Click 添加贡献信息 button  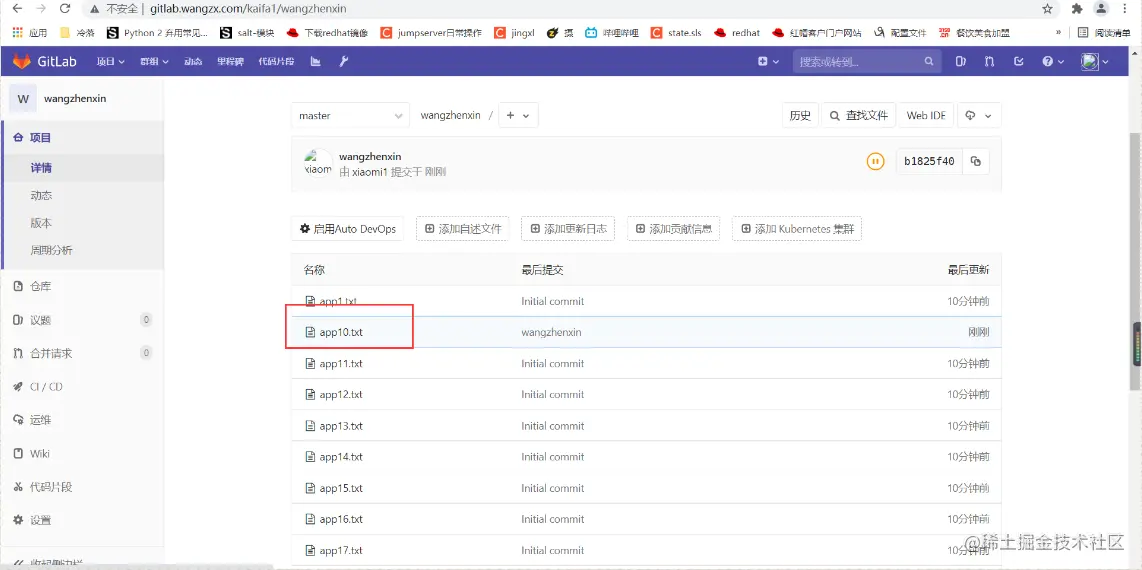(x=674, y=229)
